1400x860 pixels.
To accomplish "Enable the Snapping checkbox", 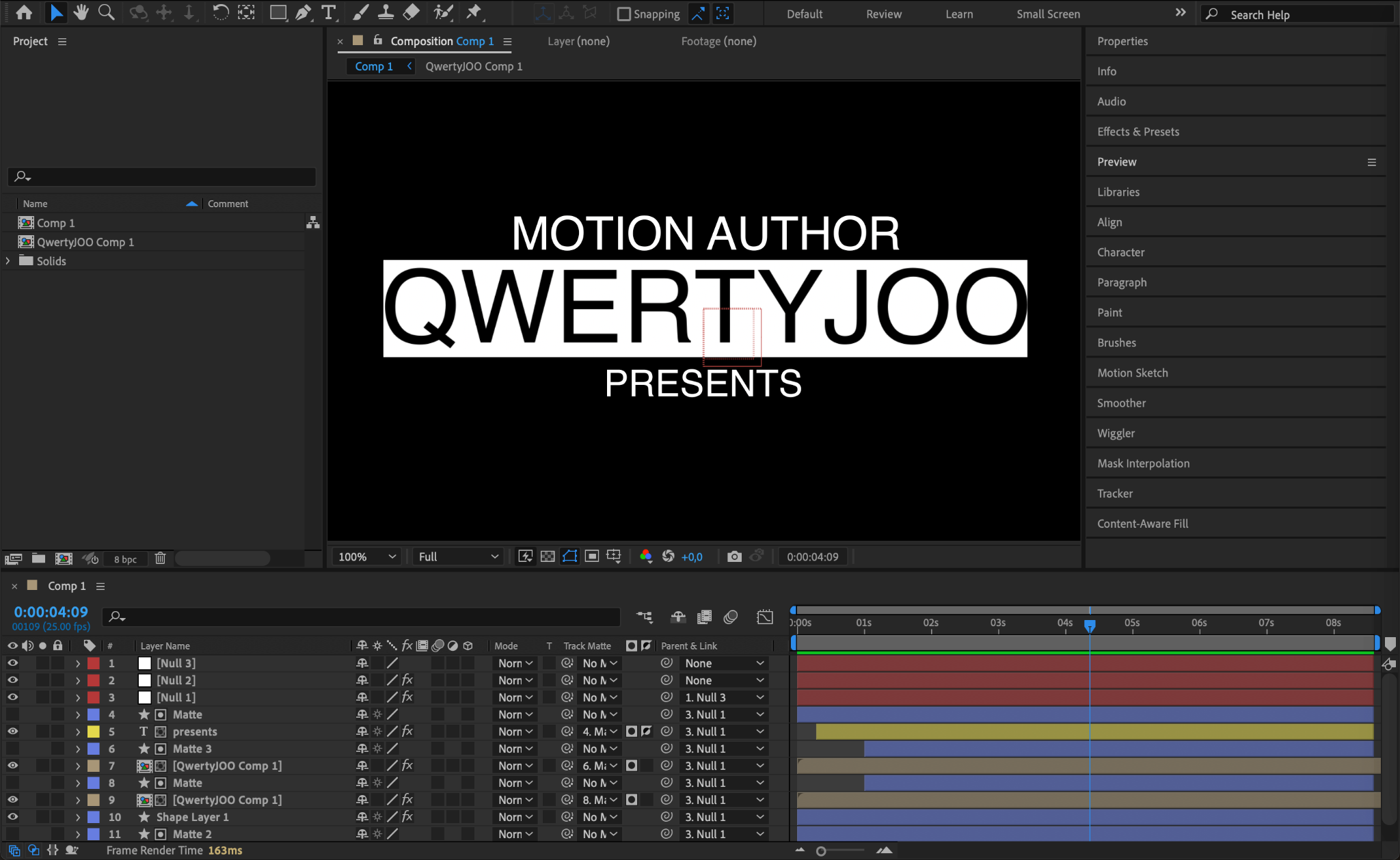I will coord(623,14).
